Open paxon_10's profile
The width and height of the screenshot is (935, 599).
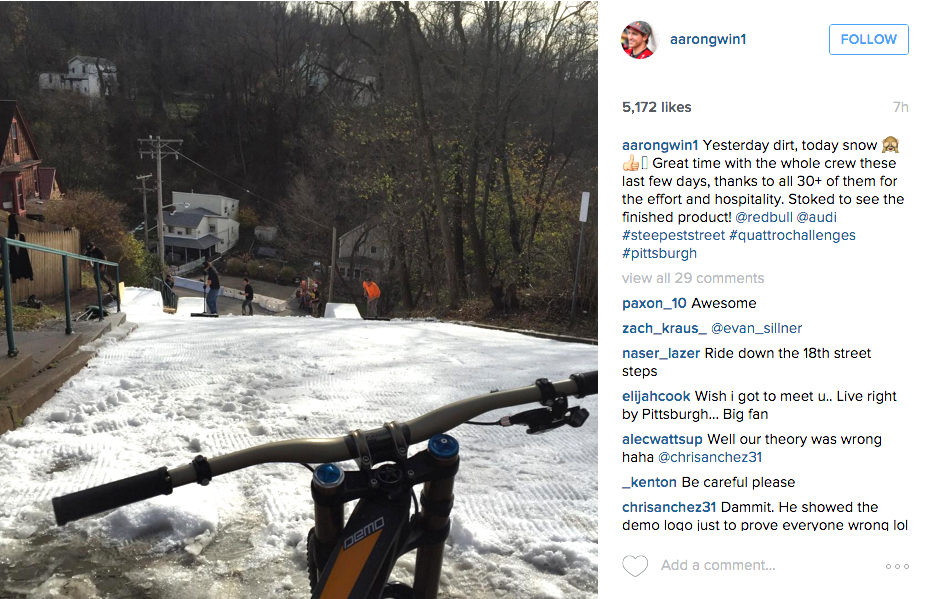click(653, 303)
